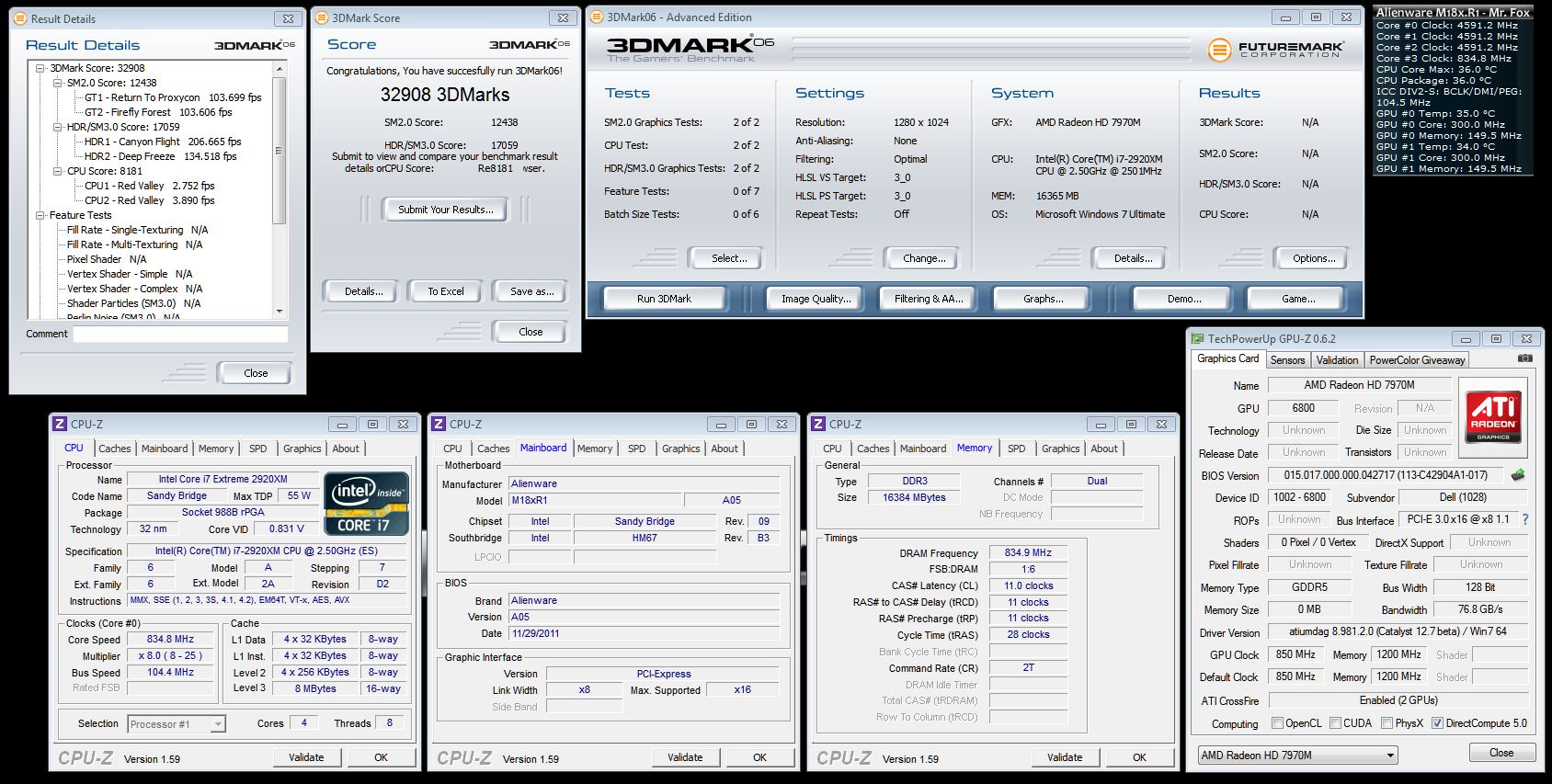Open the Graphs... button
Viewport: 1552px width, 784px height.
coord(1043,299)
